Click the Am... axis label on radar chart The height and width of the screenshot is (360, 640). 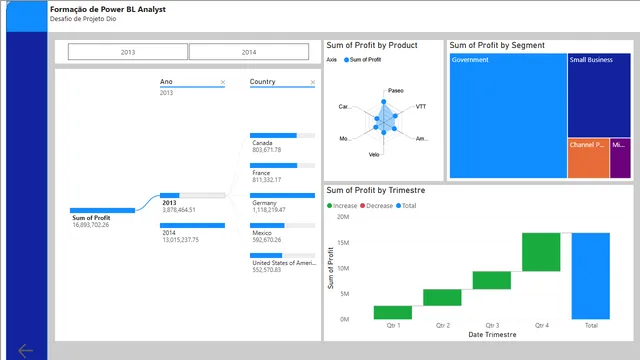click(x=422, y=139)
